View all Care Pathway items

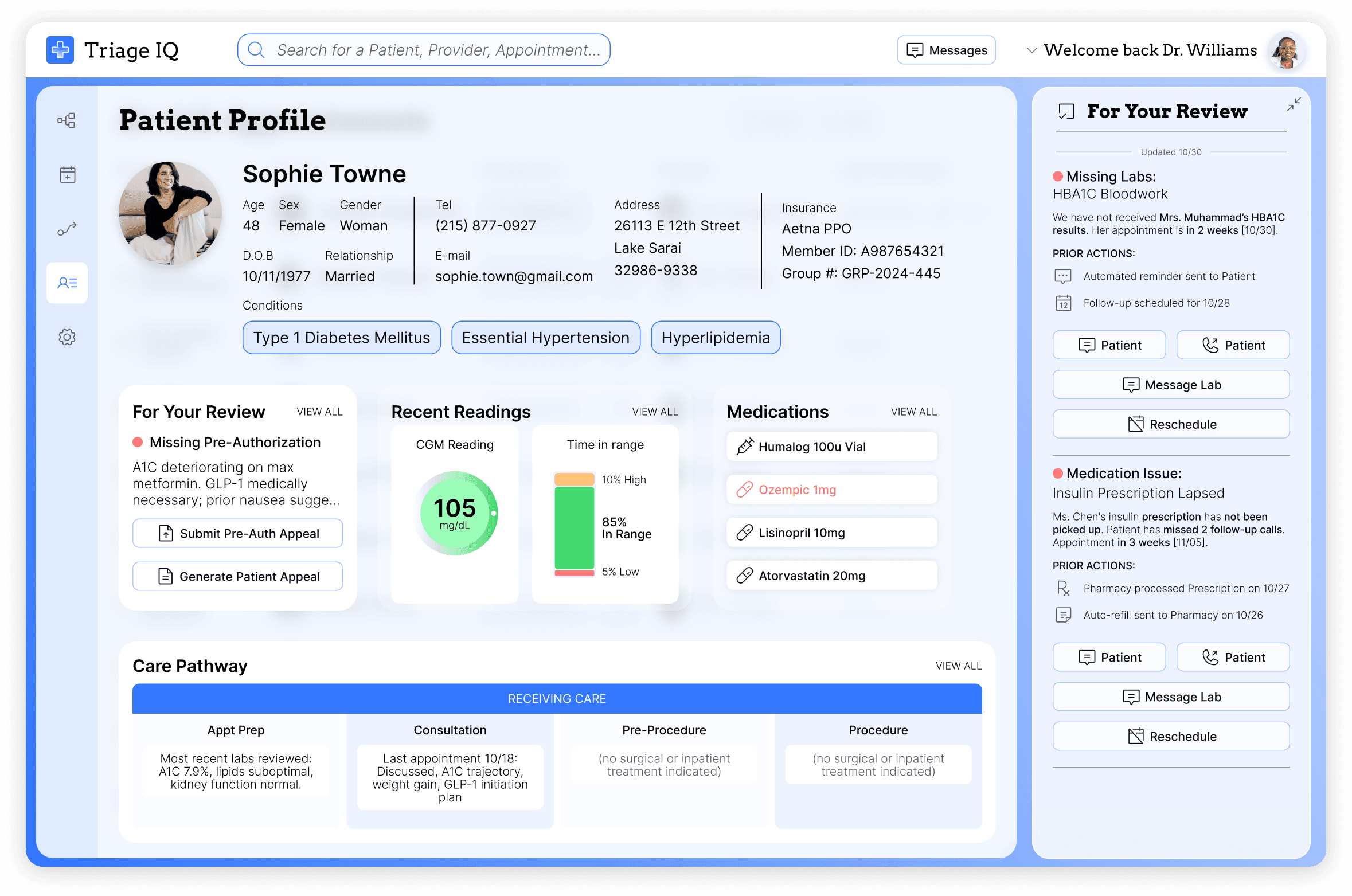tap(958, 666)
